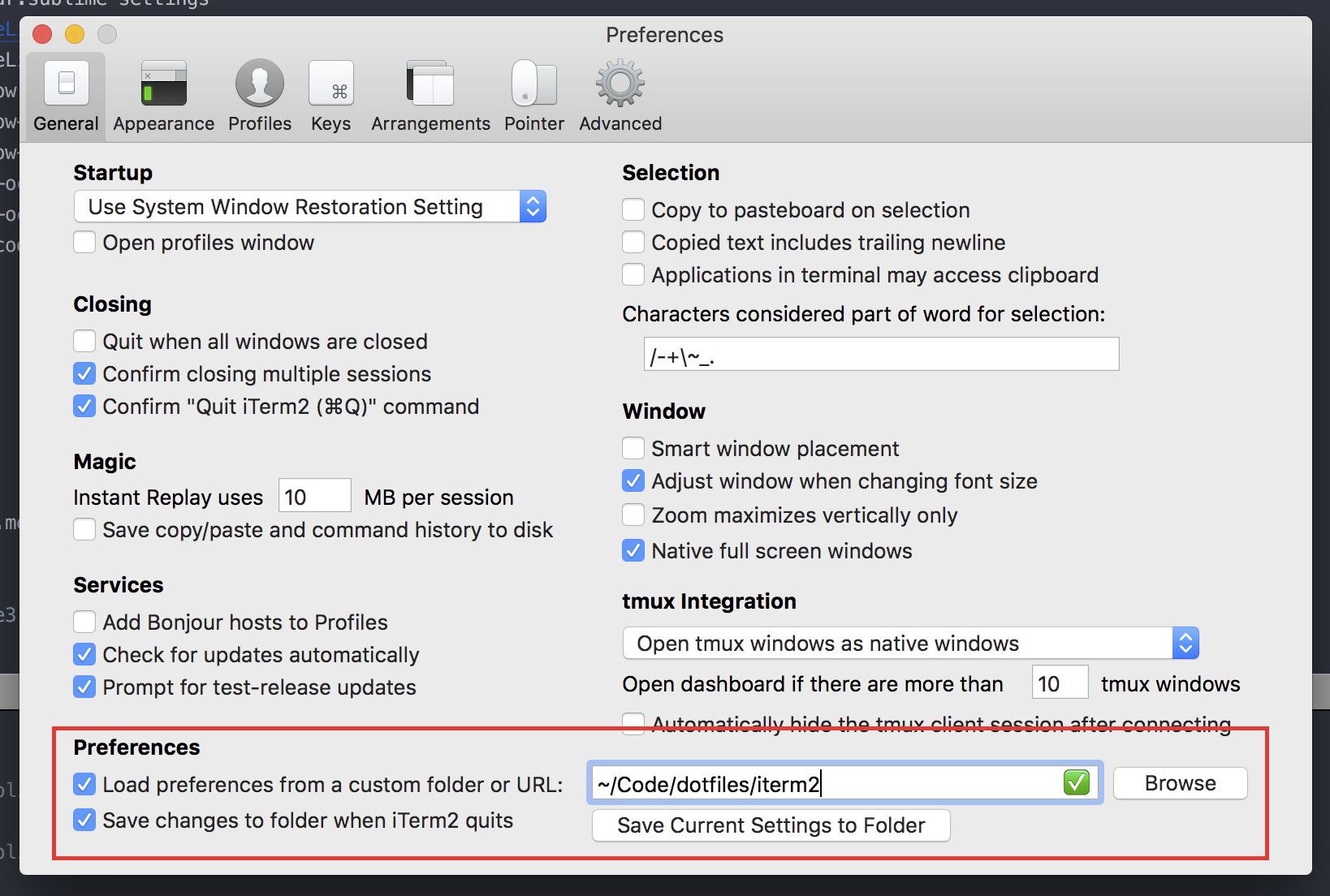
Task: Open the Profiles preferences icon
Action: (260, 83)
